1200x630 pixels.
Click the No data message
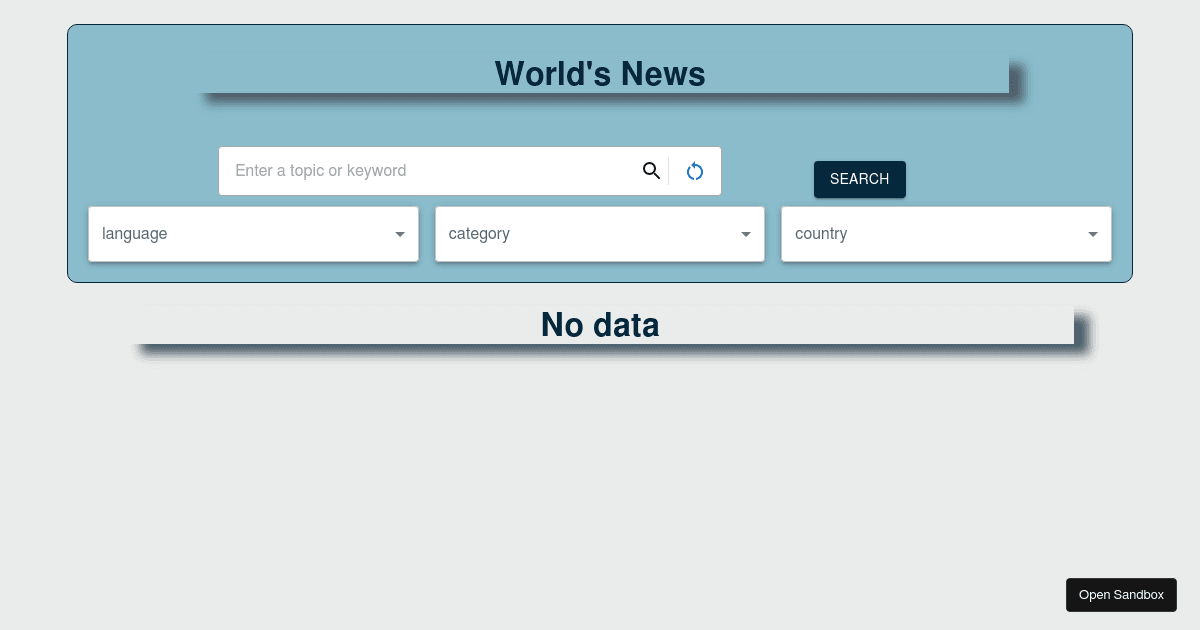click(600, 325)
